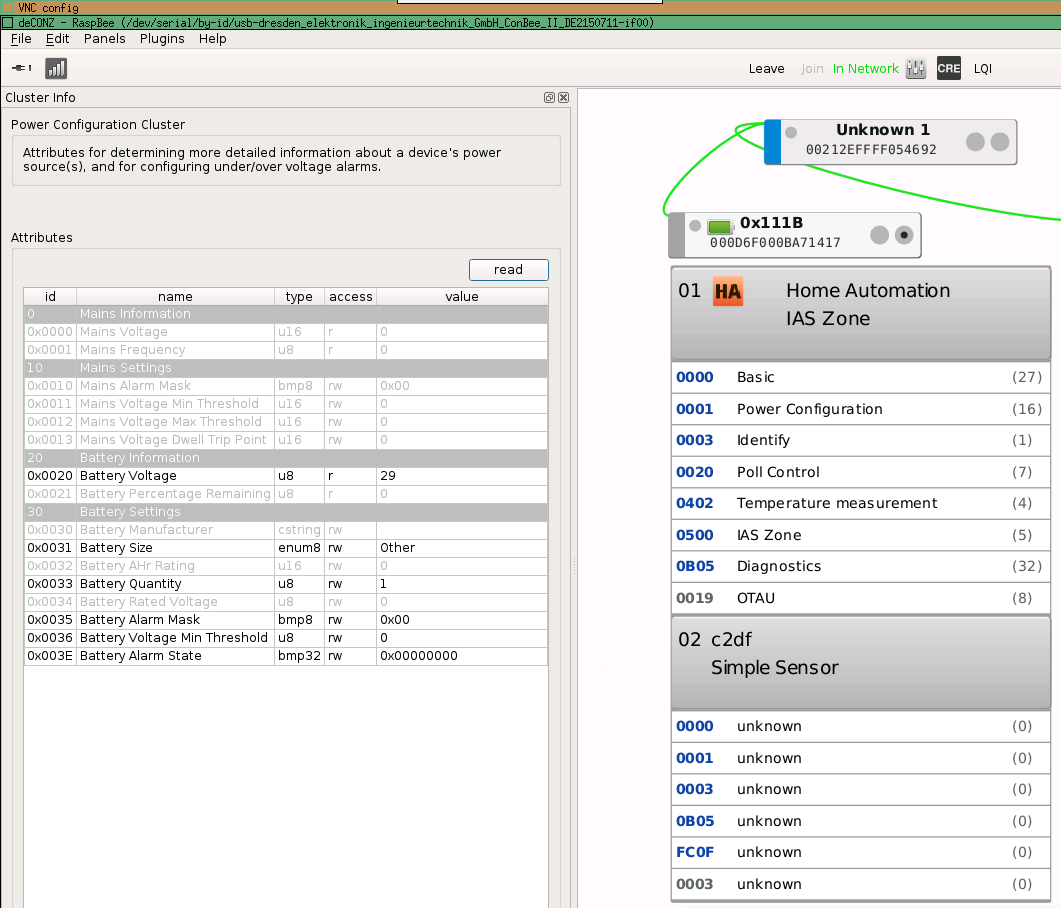The image size is (1061, 908).
Task: Select the 0003 Identify cluster
Action: point(861,440)
